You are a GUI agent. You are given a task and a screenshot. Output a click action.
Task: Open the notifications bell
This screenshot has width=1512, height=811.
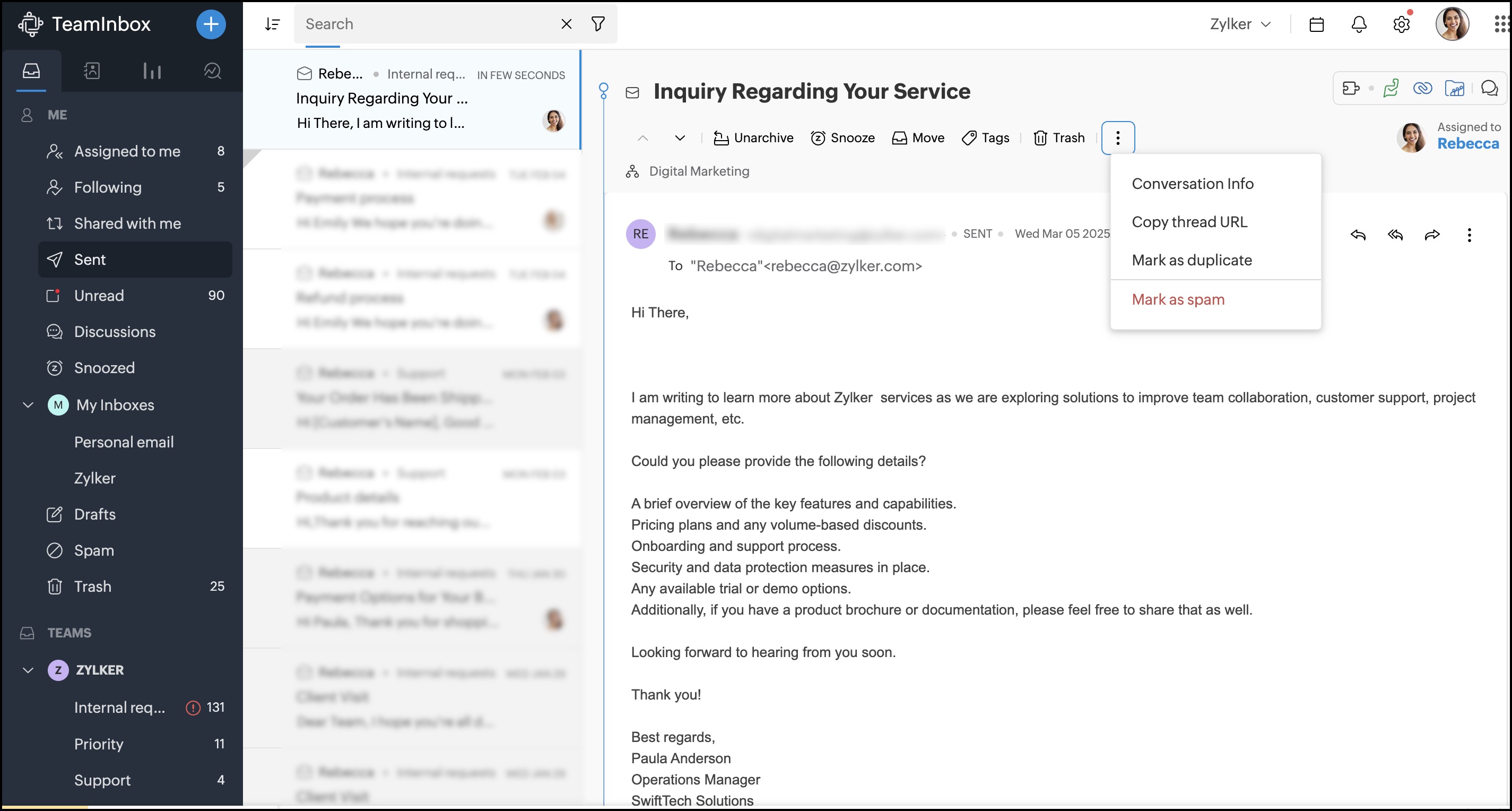1359,24
